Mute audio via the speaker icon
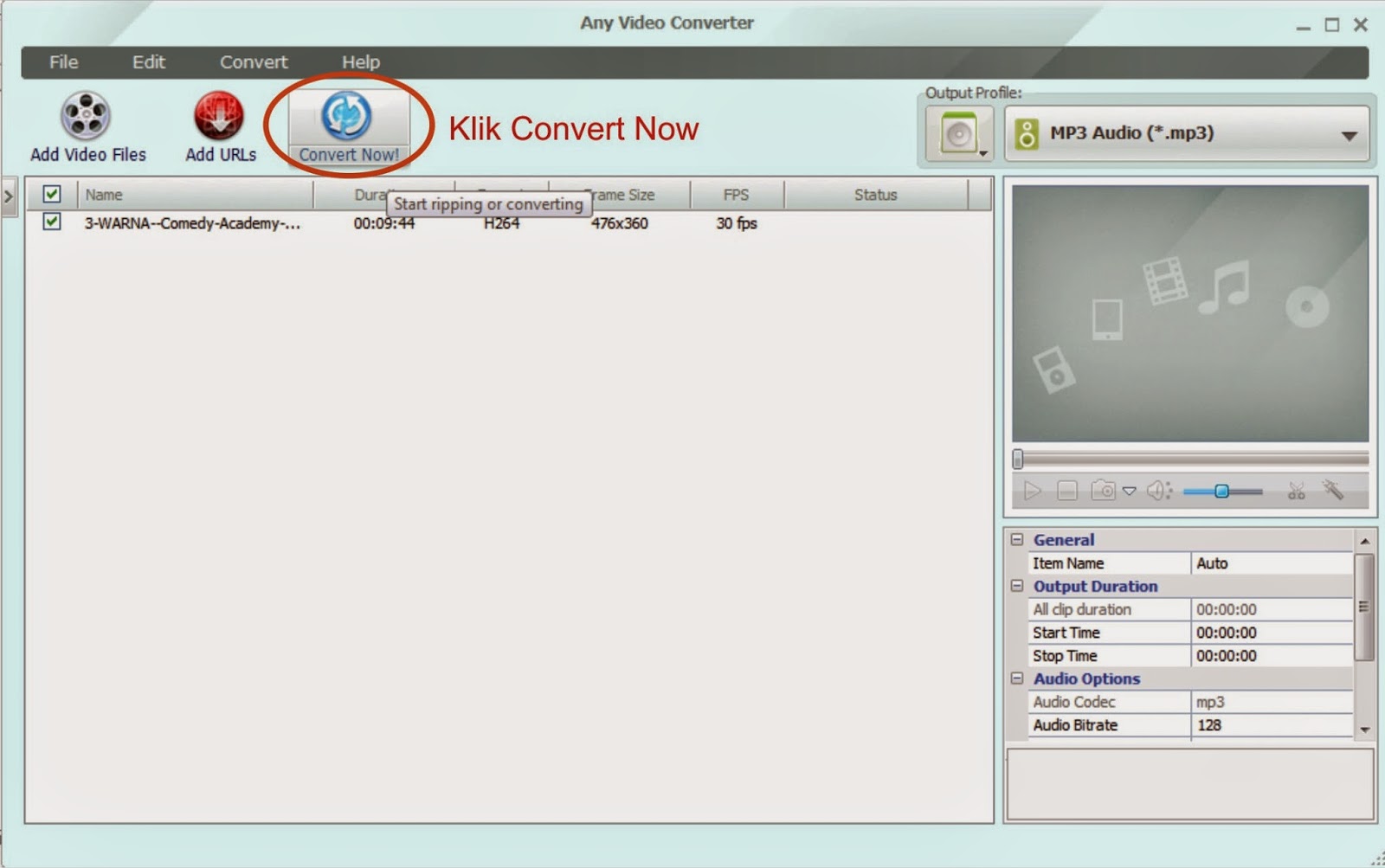 (1156, 490)
